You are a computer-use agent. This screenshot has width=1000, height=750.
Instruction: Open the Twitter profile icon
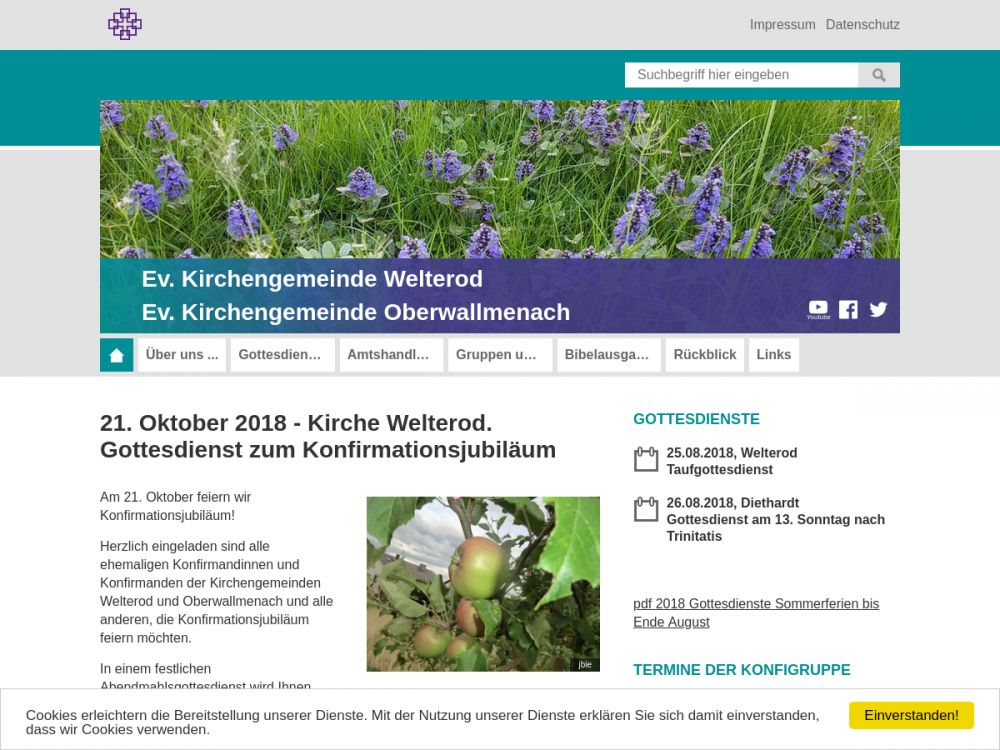[x=878, y=309]
